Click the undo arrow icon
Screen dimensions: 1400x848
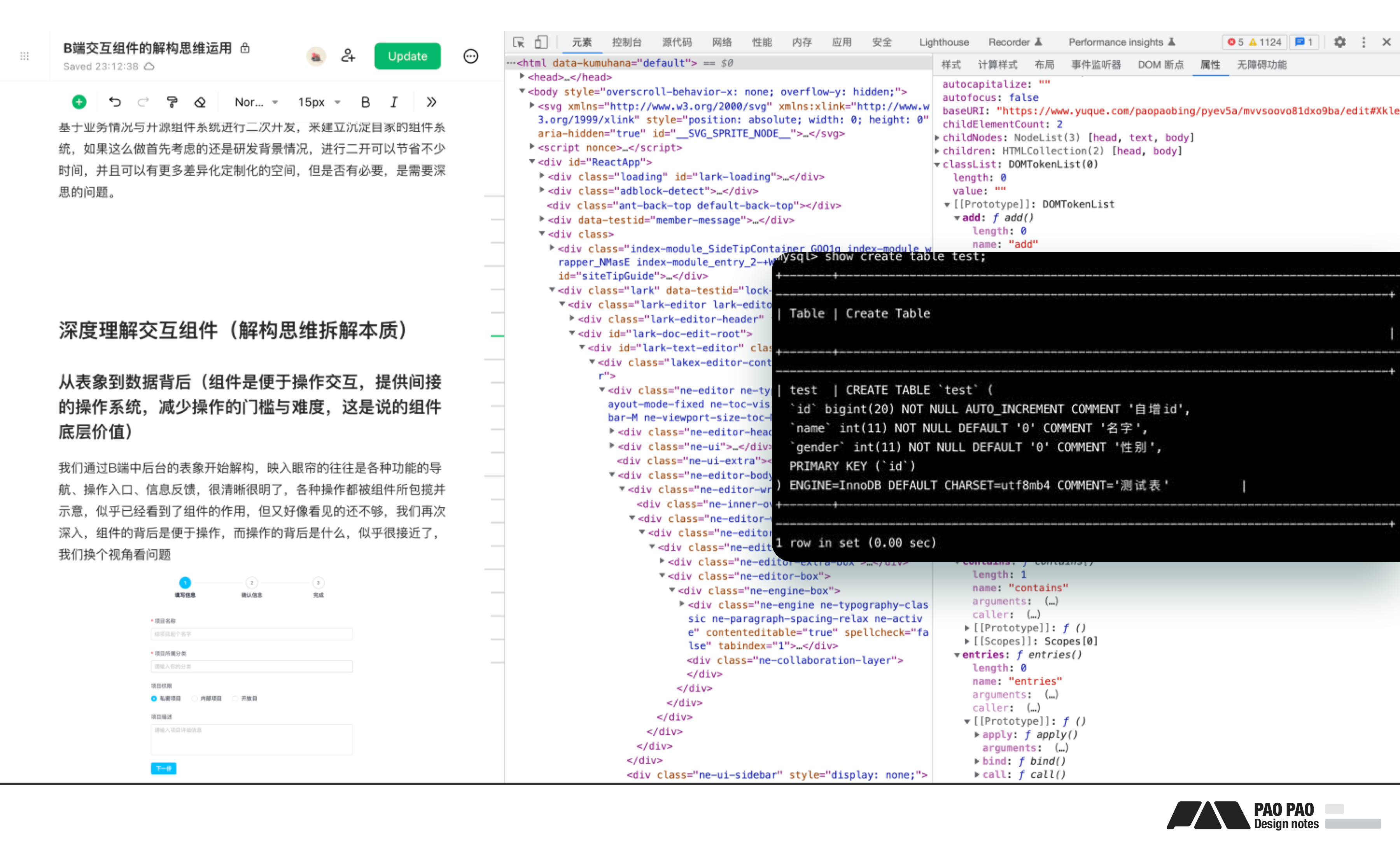(115, 102)
